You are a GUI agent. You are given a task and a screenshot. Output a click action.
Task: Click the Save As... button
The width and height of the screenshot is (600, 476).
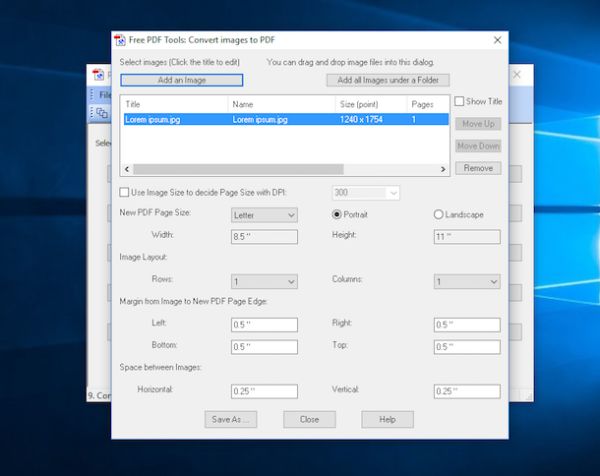point(230,420)
